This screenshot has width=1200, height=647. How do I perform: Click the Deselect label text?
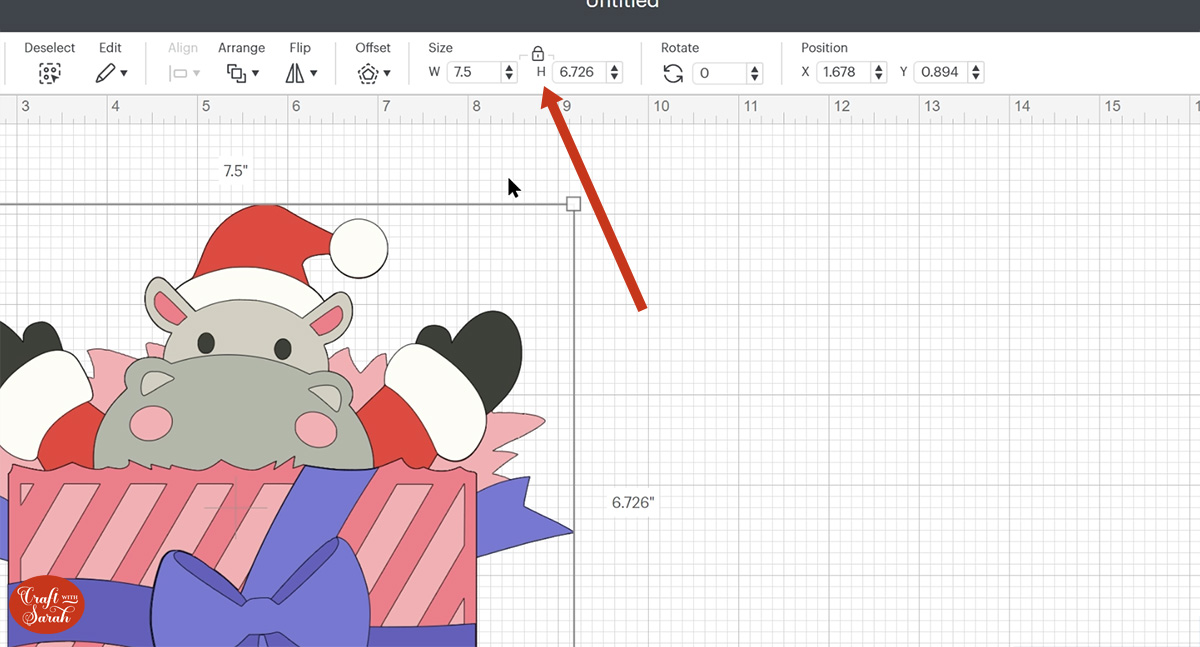pyautogui.click(x=50, y=47)
